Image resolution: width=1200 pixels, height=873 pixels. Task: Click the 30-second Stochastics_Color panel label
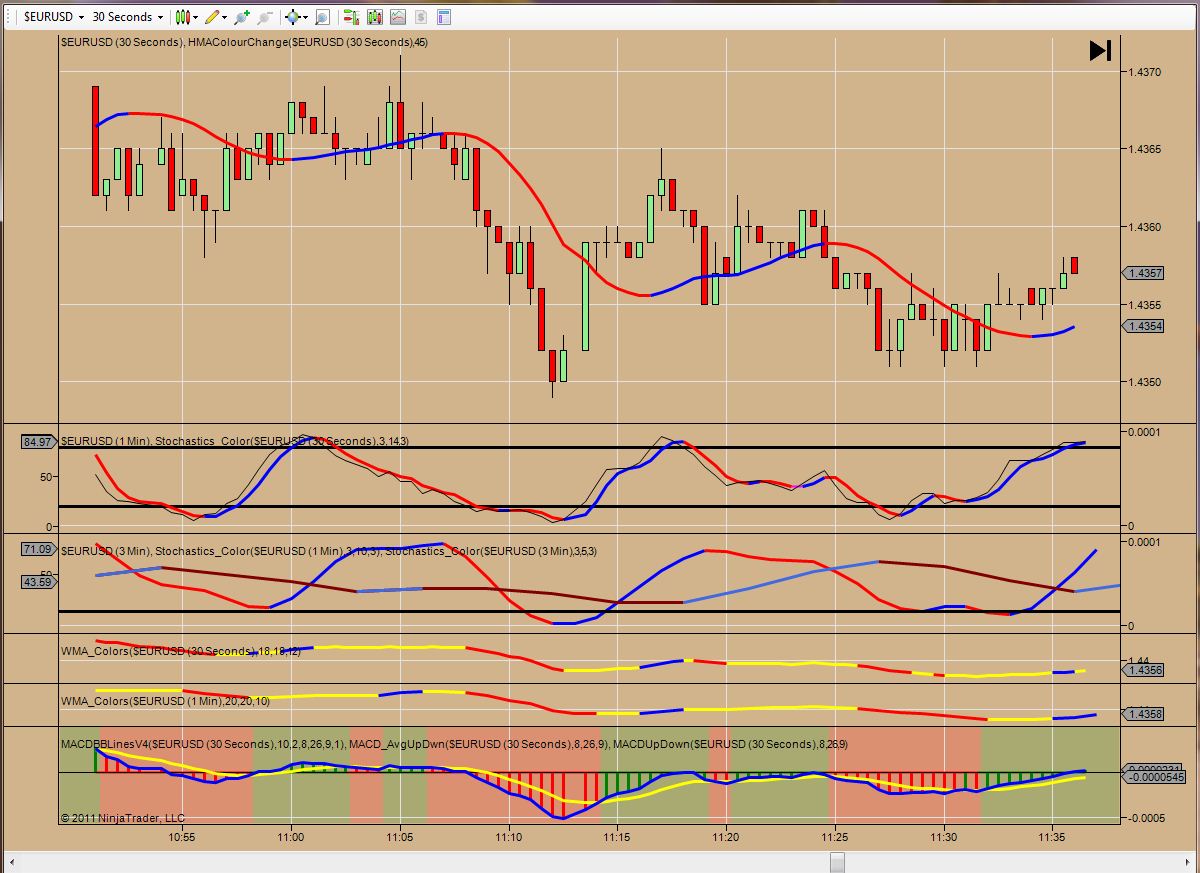click(235, 441)
